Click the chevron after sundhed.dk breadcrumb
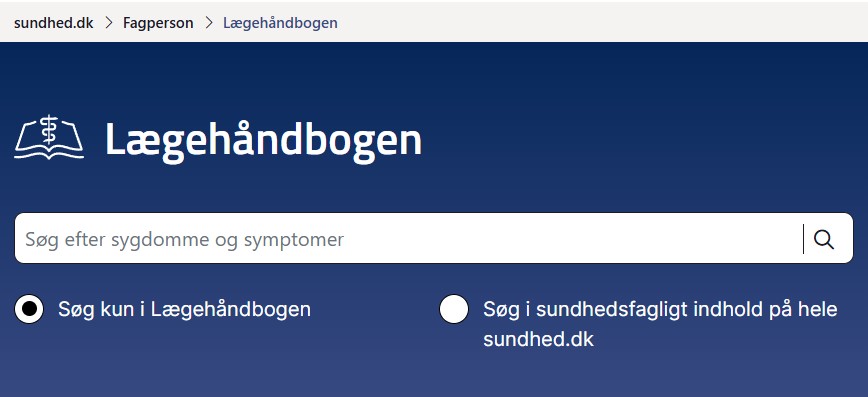868x397 pixels. (x=108, y=23)
